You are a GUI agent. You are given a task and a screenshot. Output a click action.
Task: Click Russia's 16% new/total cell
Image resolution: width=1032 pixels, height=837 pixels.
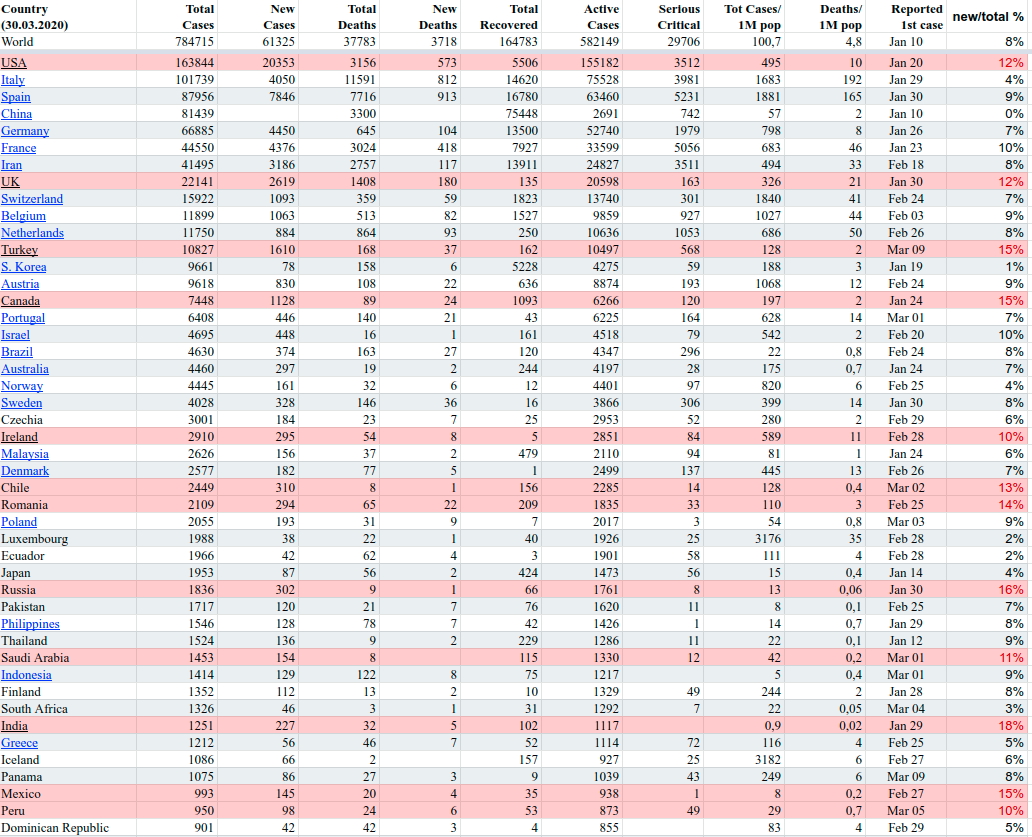(x=1011, y=590)
